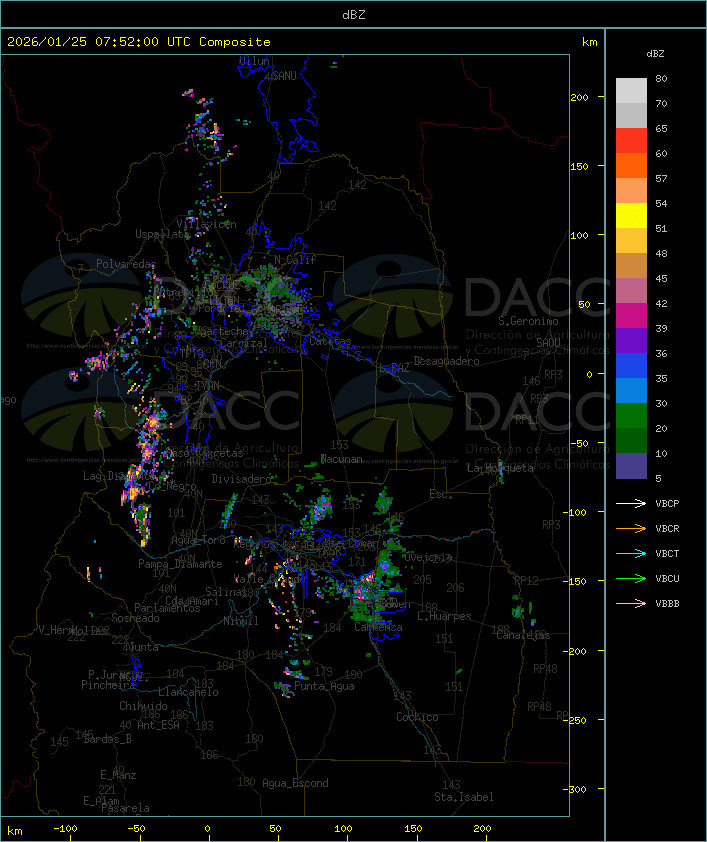Pick the green 20-30 dBZ legend swatch

(x=631, y=416)
